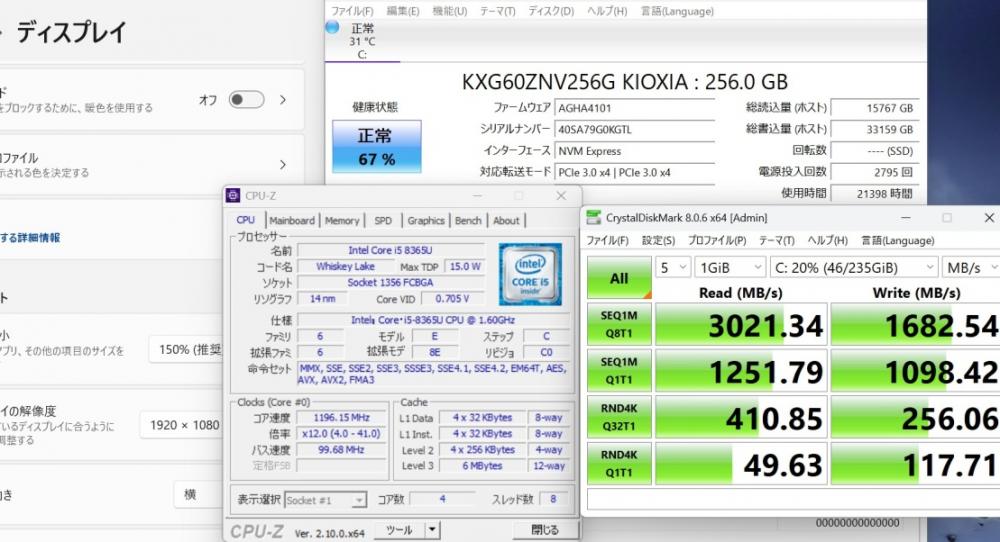Open the C: 20% (46/235GiB) drive dropdown
The image size is (1000, 542).
854,268
